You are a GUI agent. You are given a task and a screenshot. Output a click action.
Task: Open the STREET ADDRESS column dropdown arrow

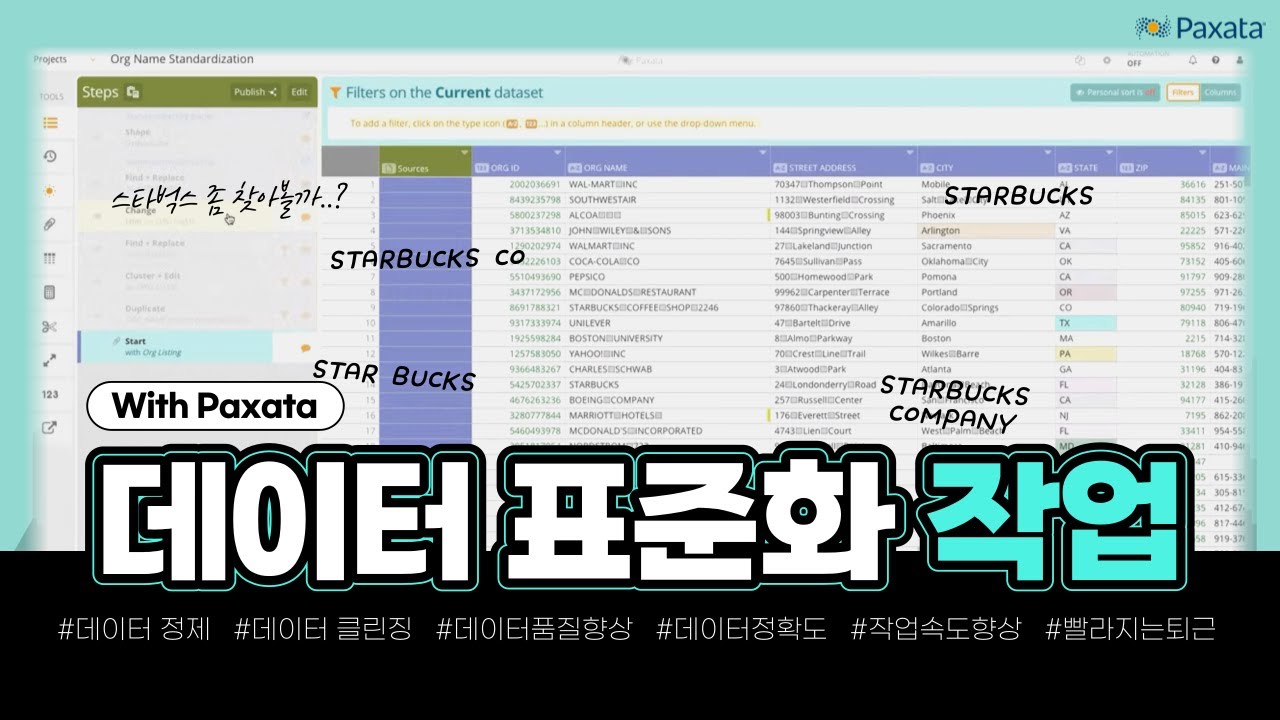pyautogui.click(x=909, y=153)
